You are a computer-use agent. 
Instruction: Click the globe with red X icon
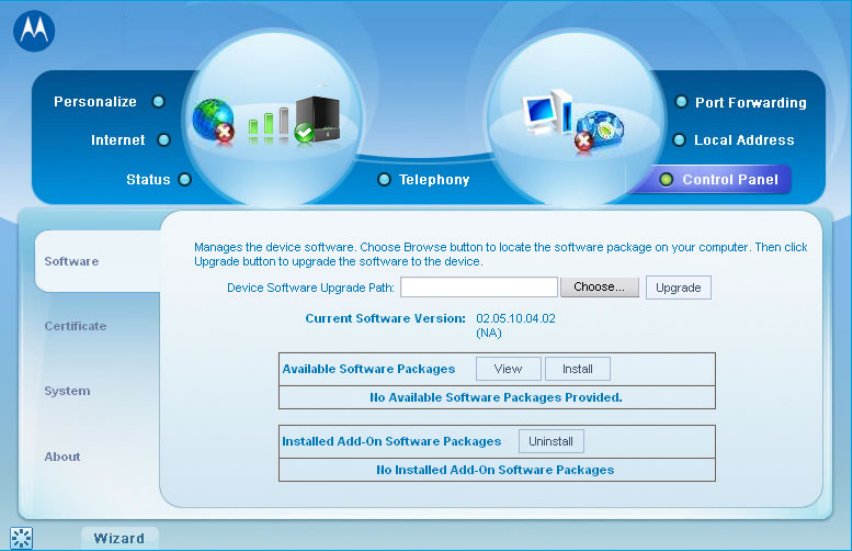[x=212, y=121]
